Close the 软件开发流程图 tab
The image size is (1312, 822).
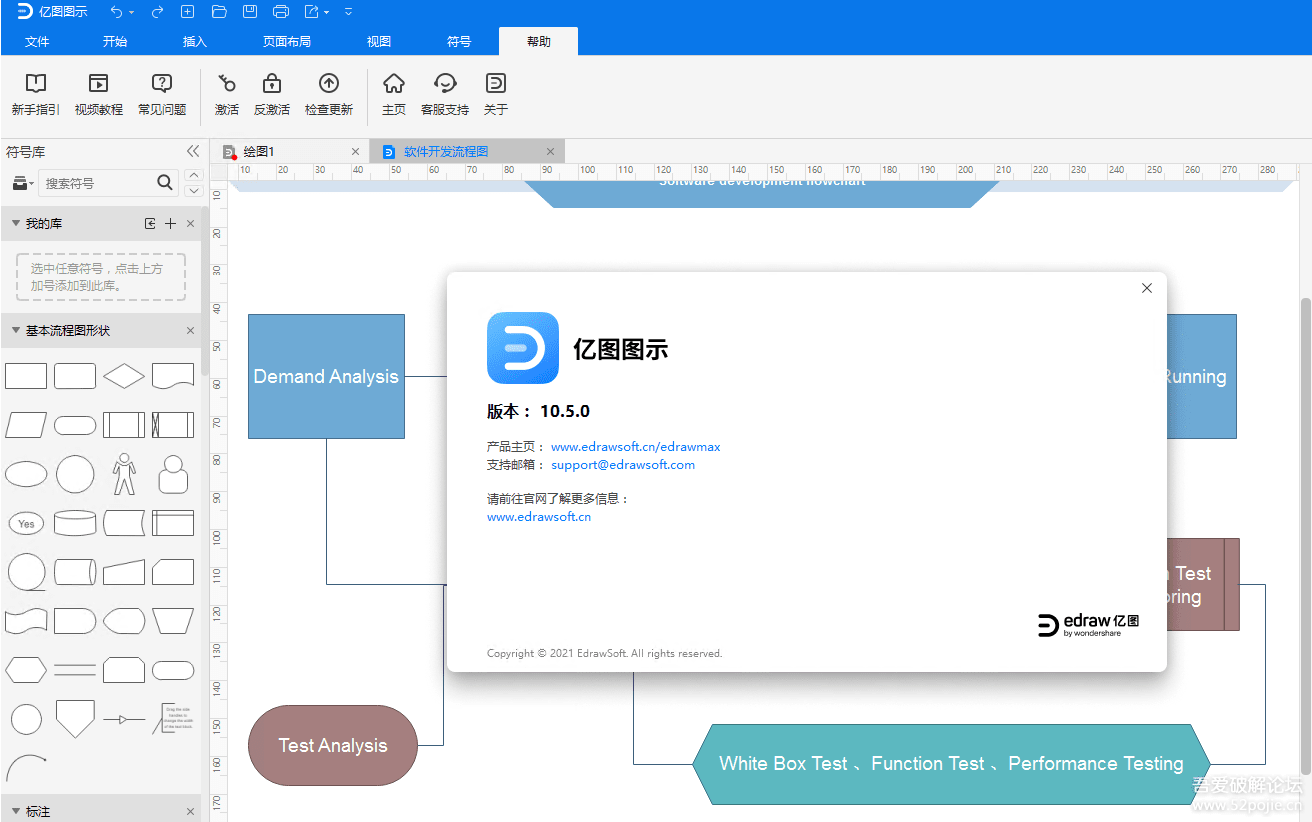550,152
